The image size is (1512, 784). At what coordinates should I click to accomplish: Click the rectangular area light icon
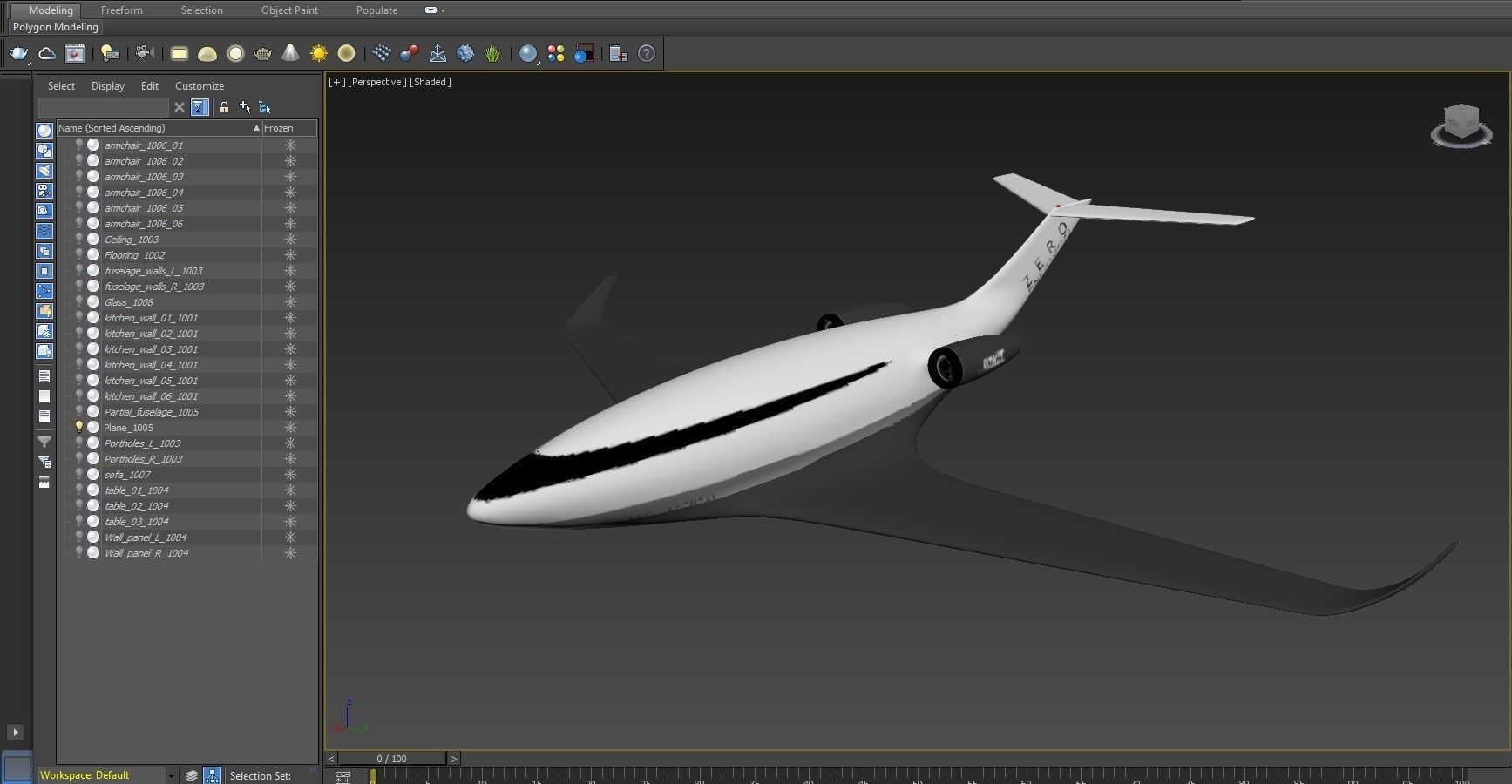pos(180,54)
